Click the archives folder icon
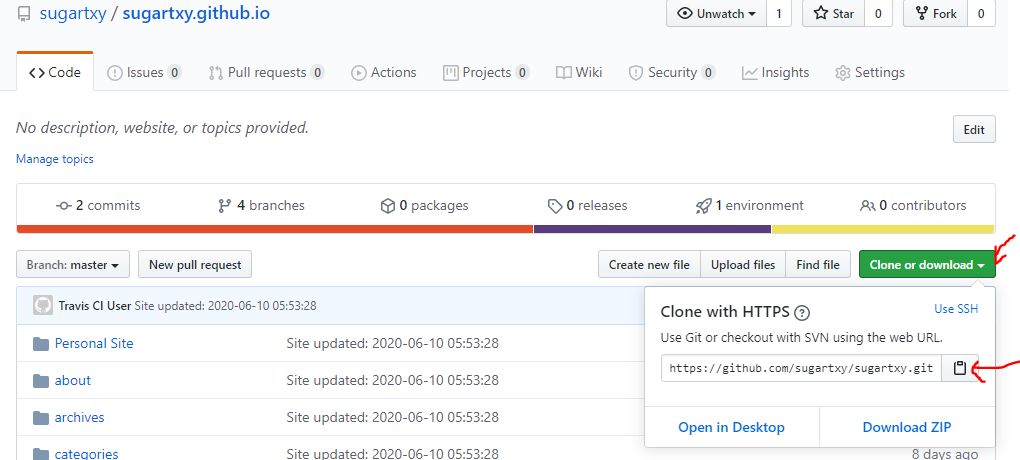Screen dimensions: 1020x460 [41, 418]
